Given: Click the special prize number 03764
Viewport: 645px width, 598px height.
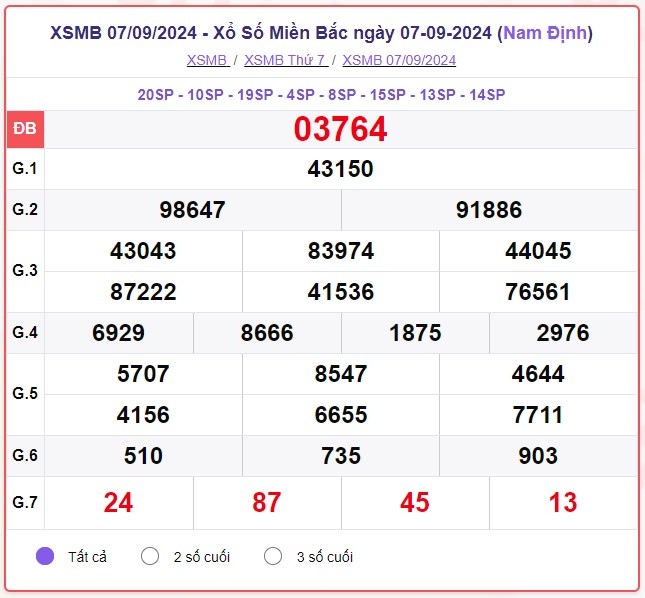Looking at the screenshot, I should click(340, 129).
